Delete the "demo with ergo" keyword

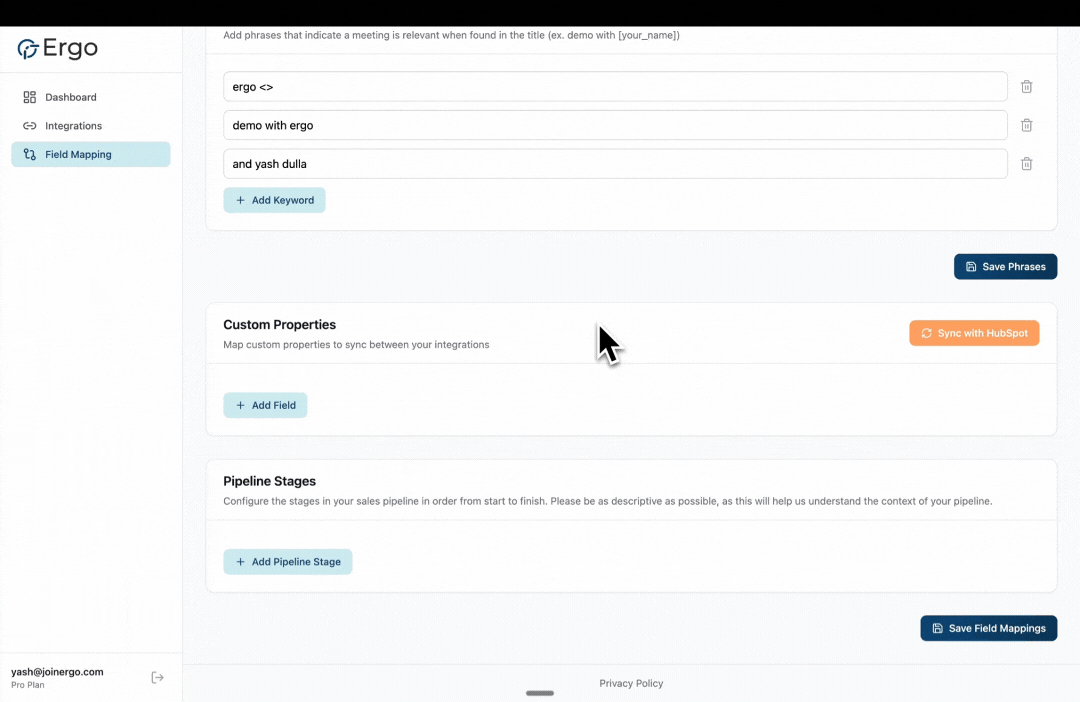pyautogui.click(x=1026, y=125)
